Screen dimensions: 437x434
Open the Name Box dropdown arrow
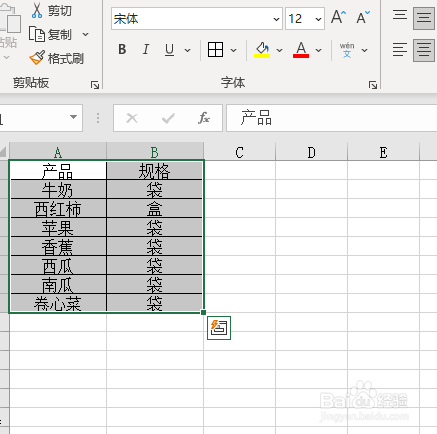73,117
